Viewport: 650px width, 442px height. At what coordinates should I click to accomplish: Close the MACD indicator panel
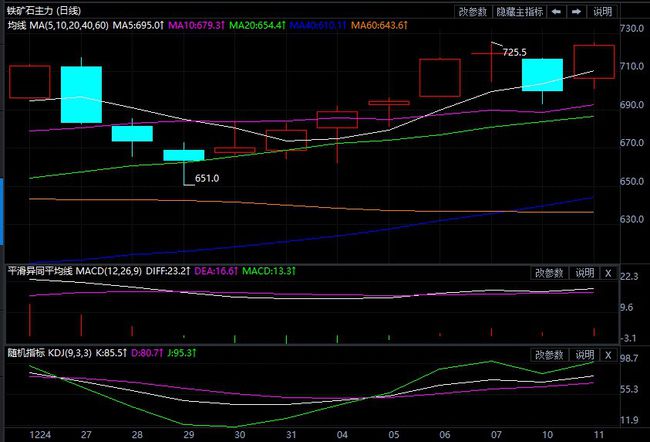pos(608,273)
